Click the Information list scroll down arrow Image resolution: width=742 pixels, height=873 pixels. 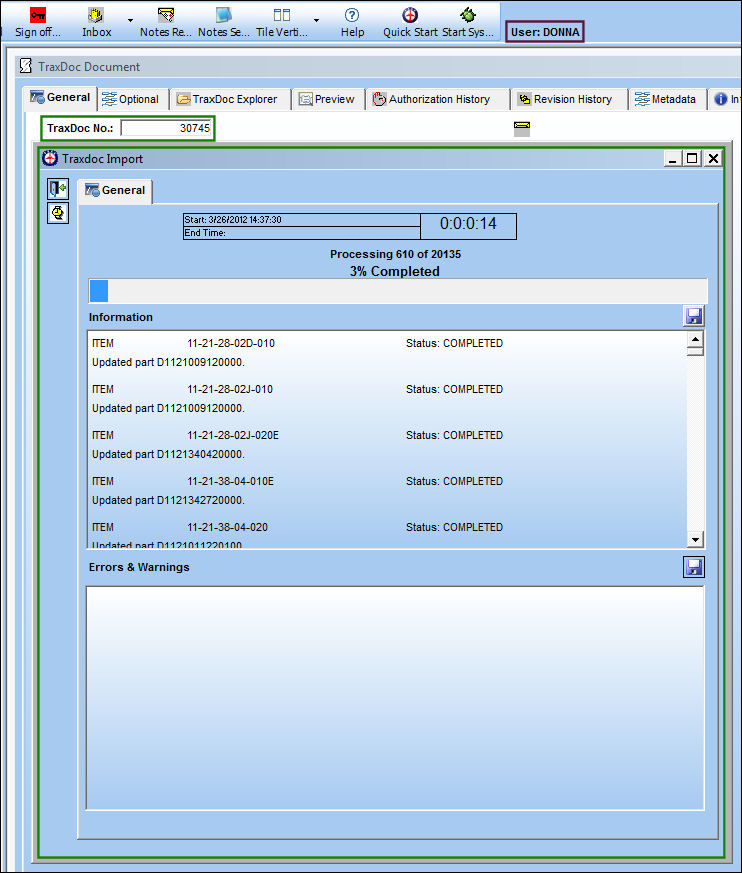(695, 539)
